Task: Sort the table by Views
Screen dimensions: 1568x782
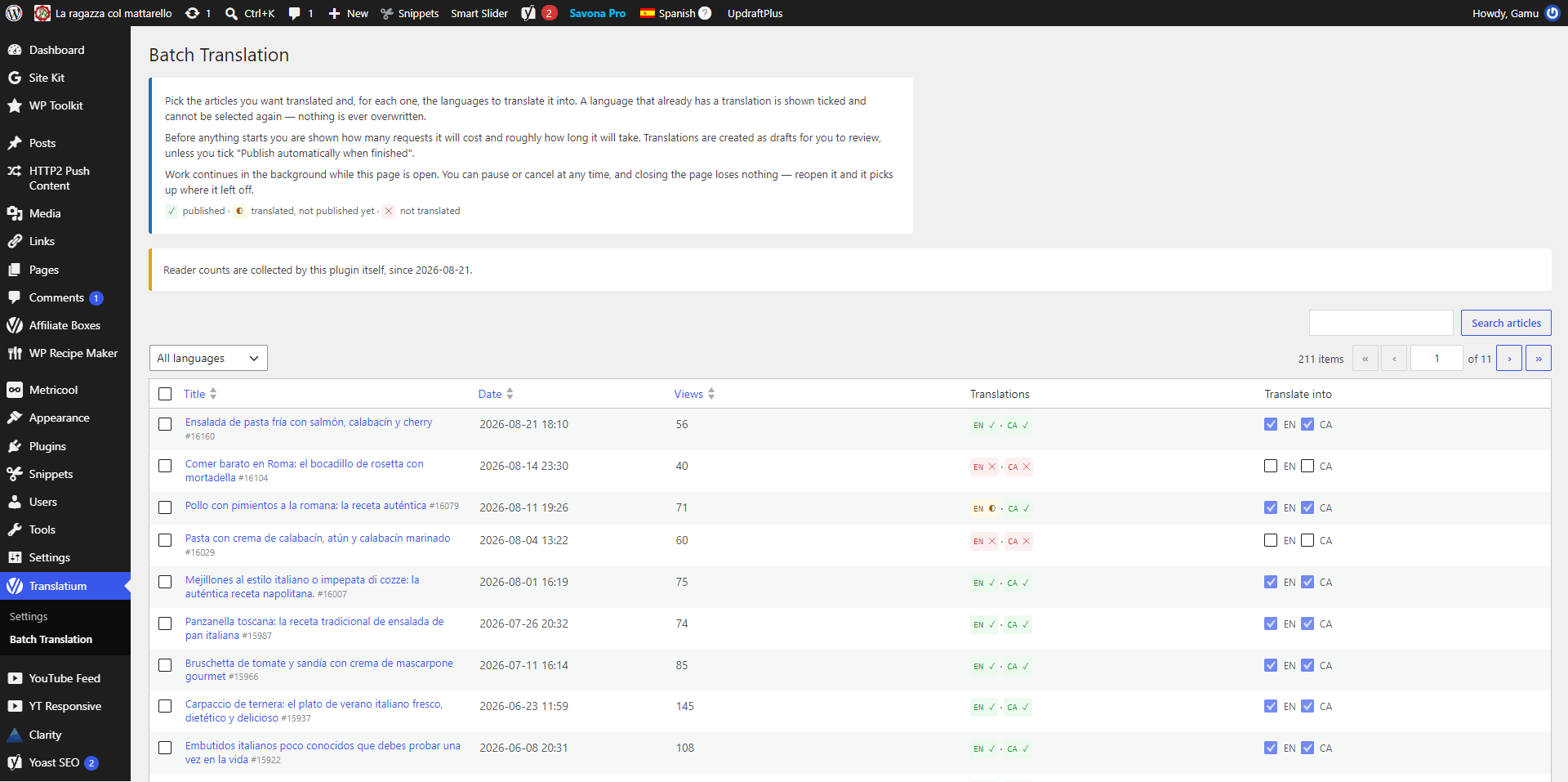Action: point(694,394)
